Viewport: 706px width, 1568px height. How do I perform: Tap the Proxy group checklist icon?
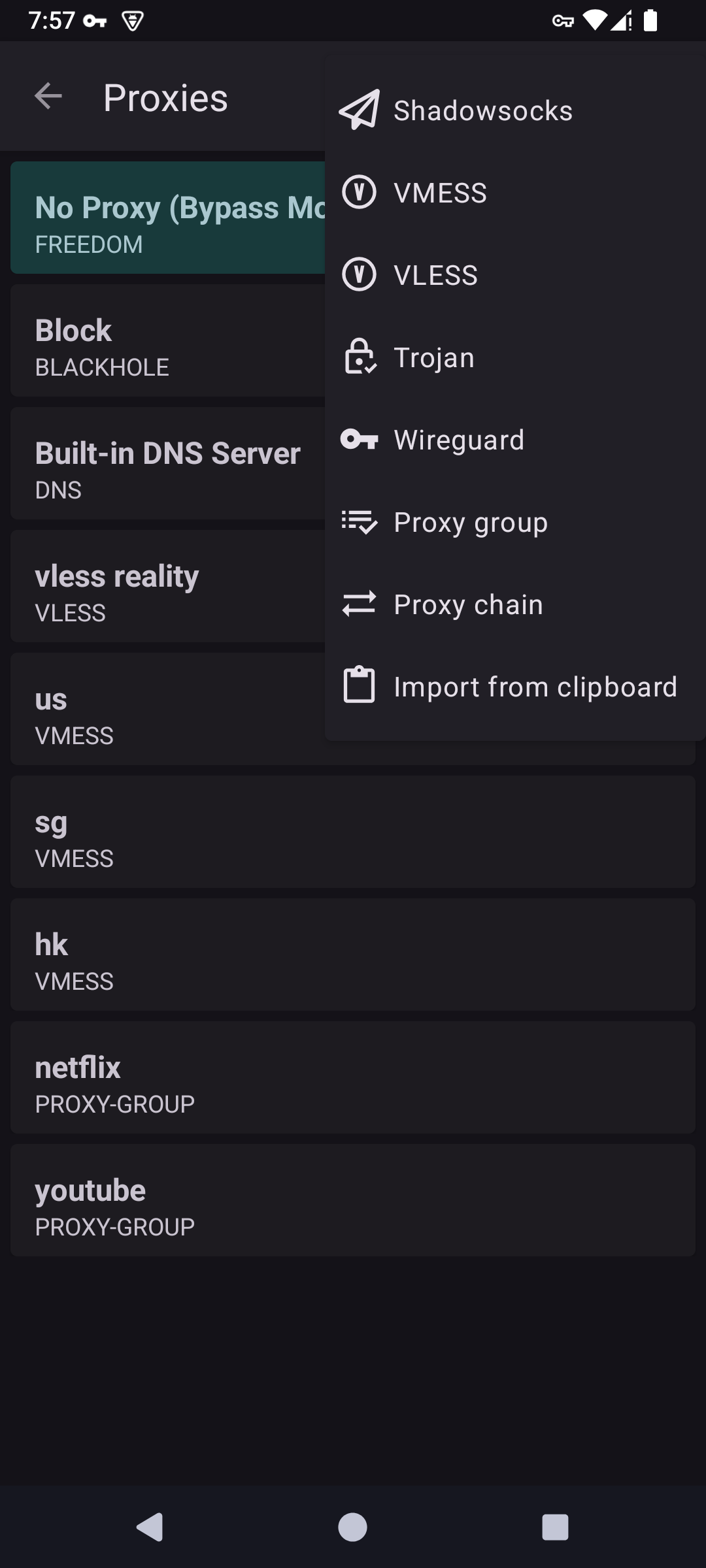[359, 521]
